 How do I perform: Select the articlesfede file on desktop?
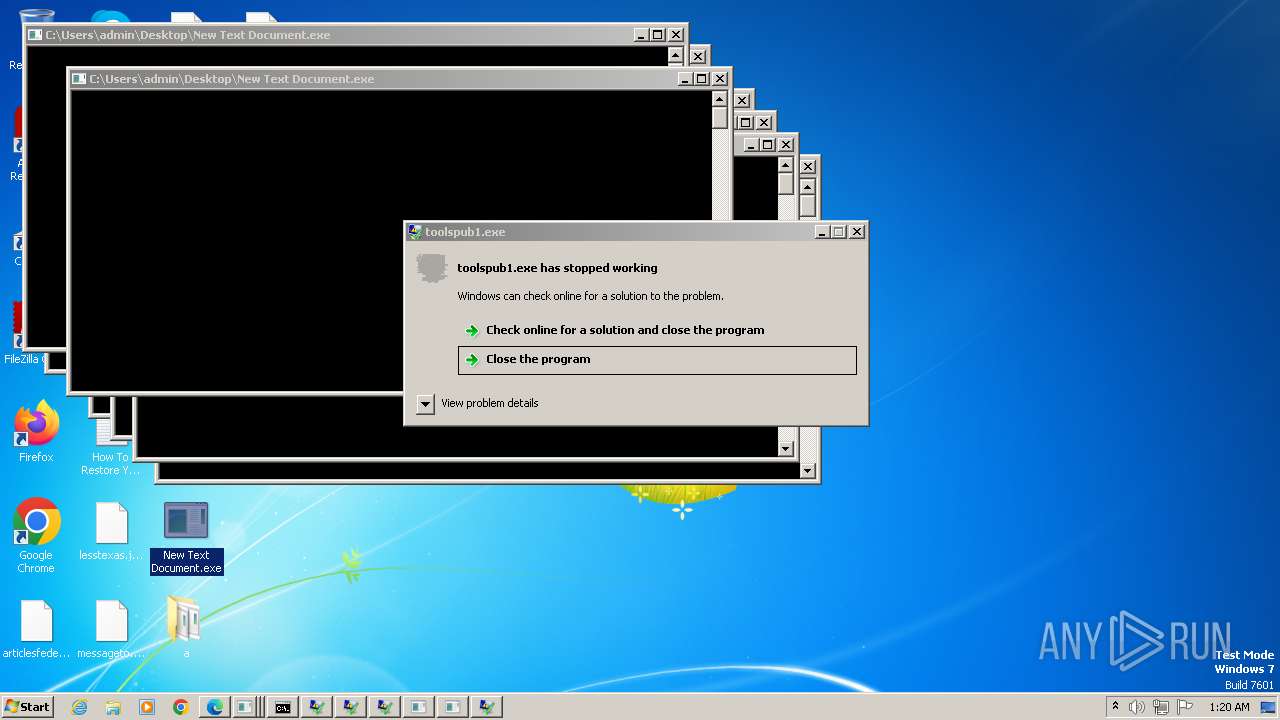click(36, 630)
